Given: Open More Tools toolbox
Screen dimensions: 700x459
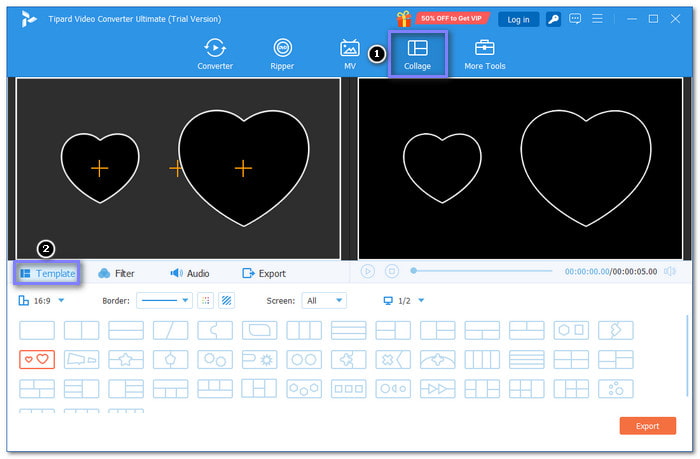Looking at the screenshot, I should (x=484, y=54).
